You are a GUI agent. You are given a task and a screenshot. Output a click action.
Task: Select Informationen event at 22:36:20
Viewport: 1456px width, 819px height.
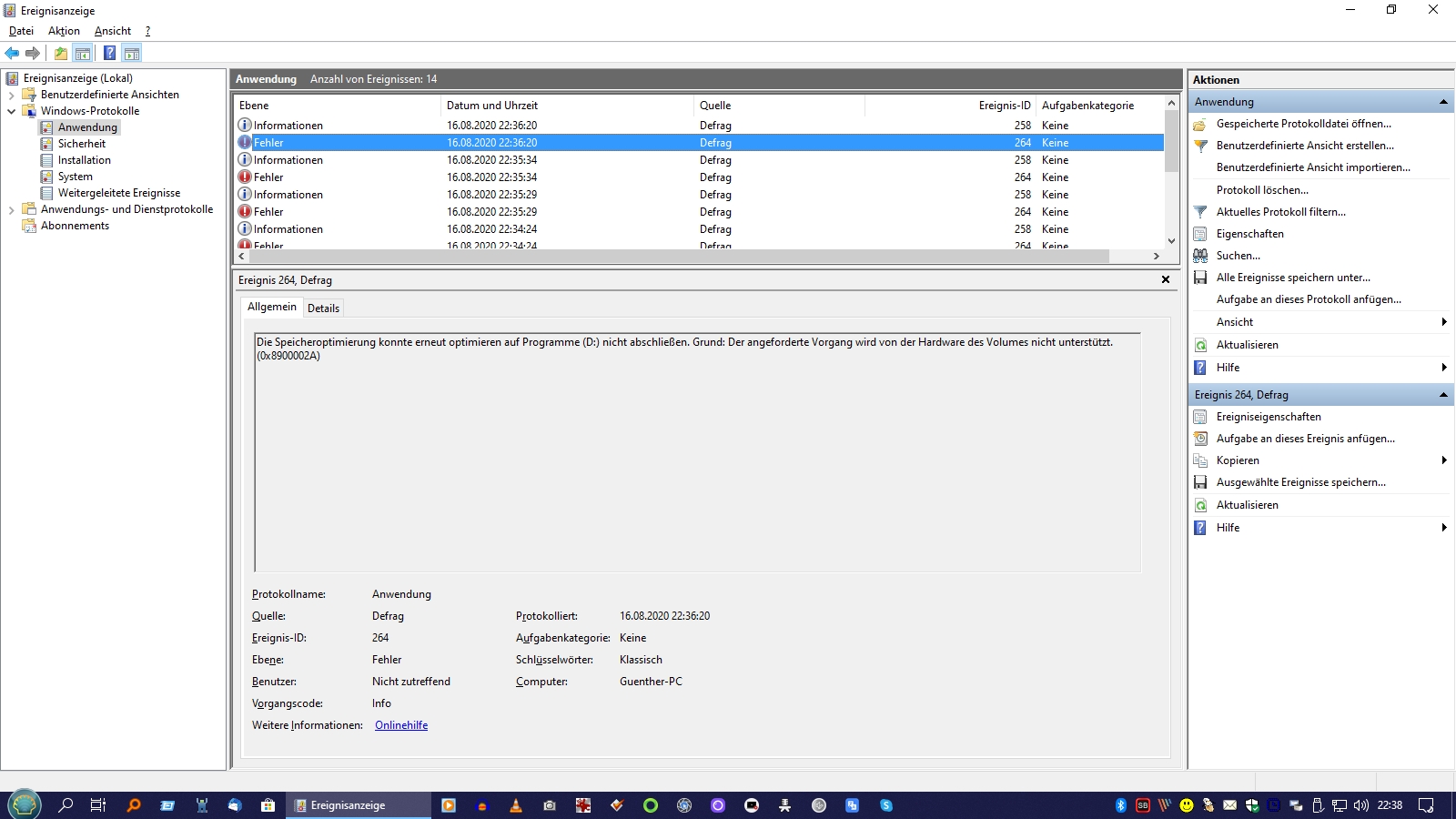(699, 126)
